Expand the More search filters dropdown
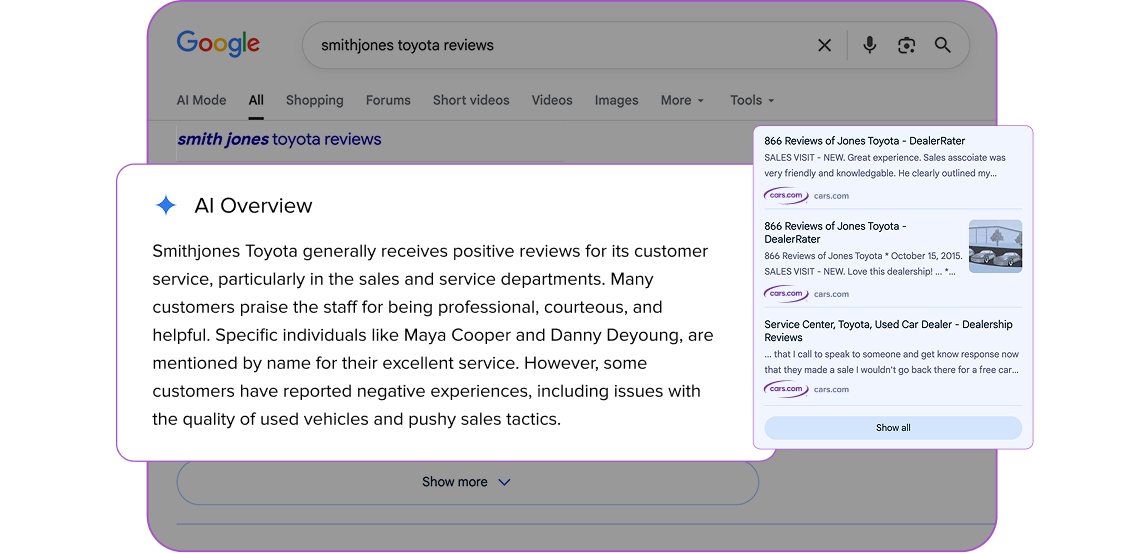Screen dimensions: 1148x553 (682, 100)
